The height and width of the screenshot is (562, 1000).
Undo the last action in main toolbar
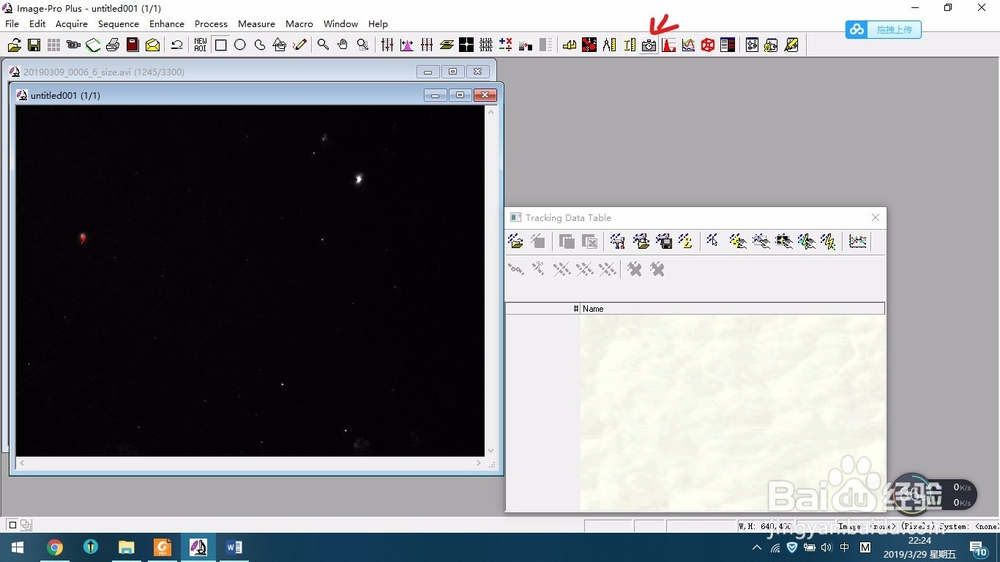tap(177, 45)
